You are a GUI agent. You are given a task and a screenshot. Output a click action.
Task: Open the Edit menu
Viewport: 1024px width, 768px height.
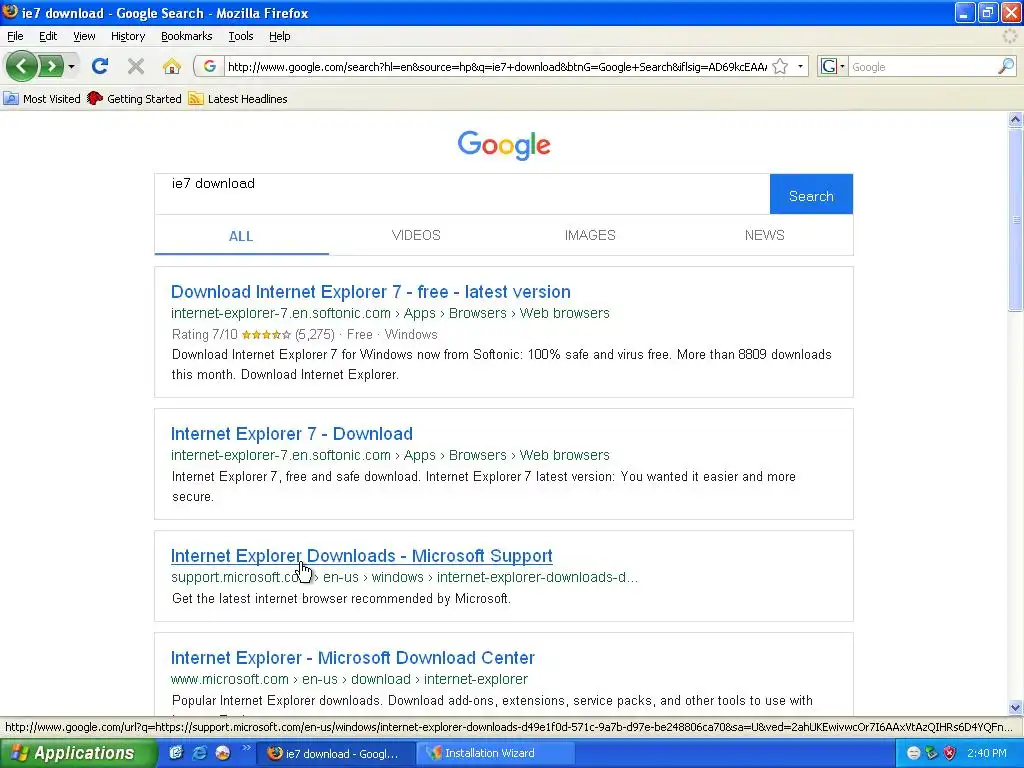click(x=48, y=36)
